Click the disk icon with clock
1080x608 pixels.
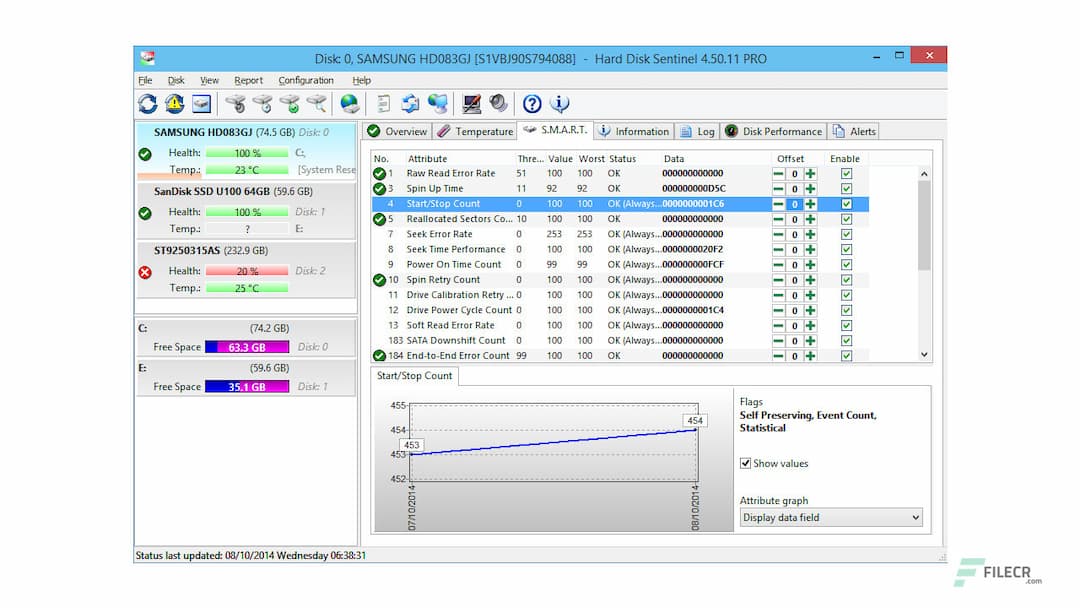[x=262, y=104]
